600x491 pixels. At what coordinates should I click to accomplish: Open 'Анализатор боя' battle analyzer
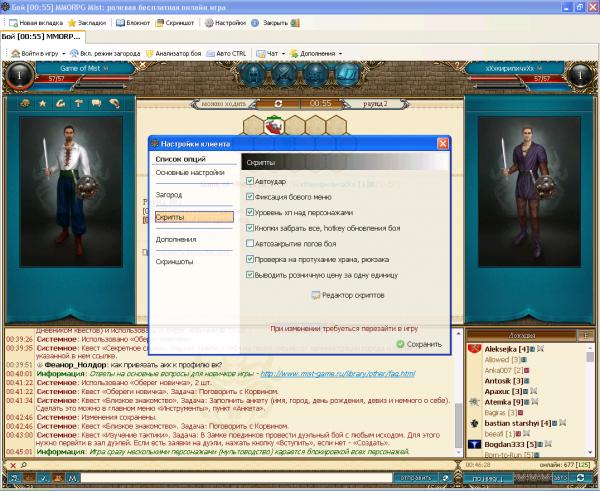[x=173, y=54]
